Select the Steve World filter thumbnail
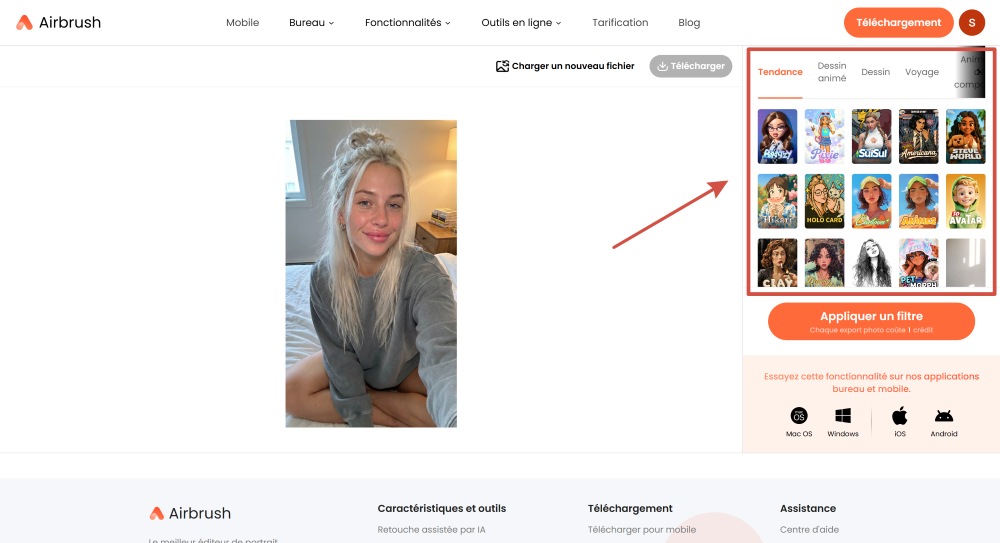 coord(966,137)
